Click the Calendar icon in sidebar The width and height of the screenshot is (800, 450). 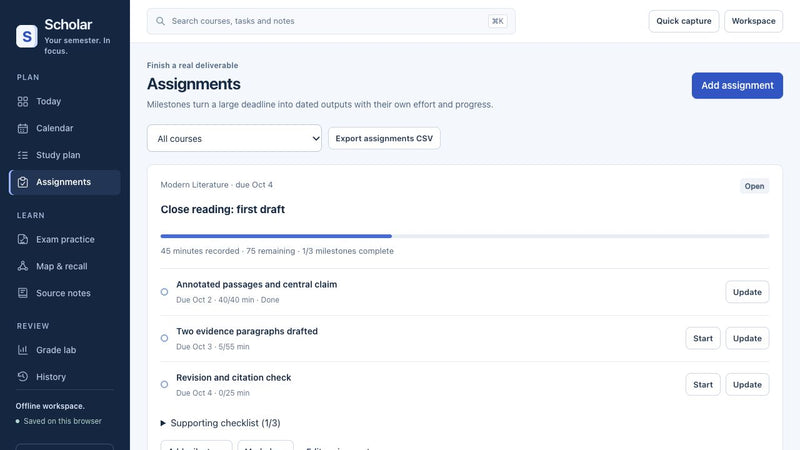[x=22, y=128]
